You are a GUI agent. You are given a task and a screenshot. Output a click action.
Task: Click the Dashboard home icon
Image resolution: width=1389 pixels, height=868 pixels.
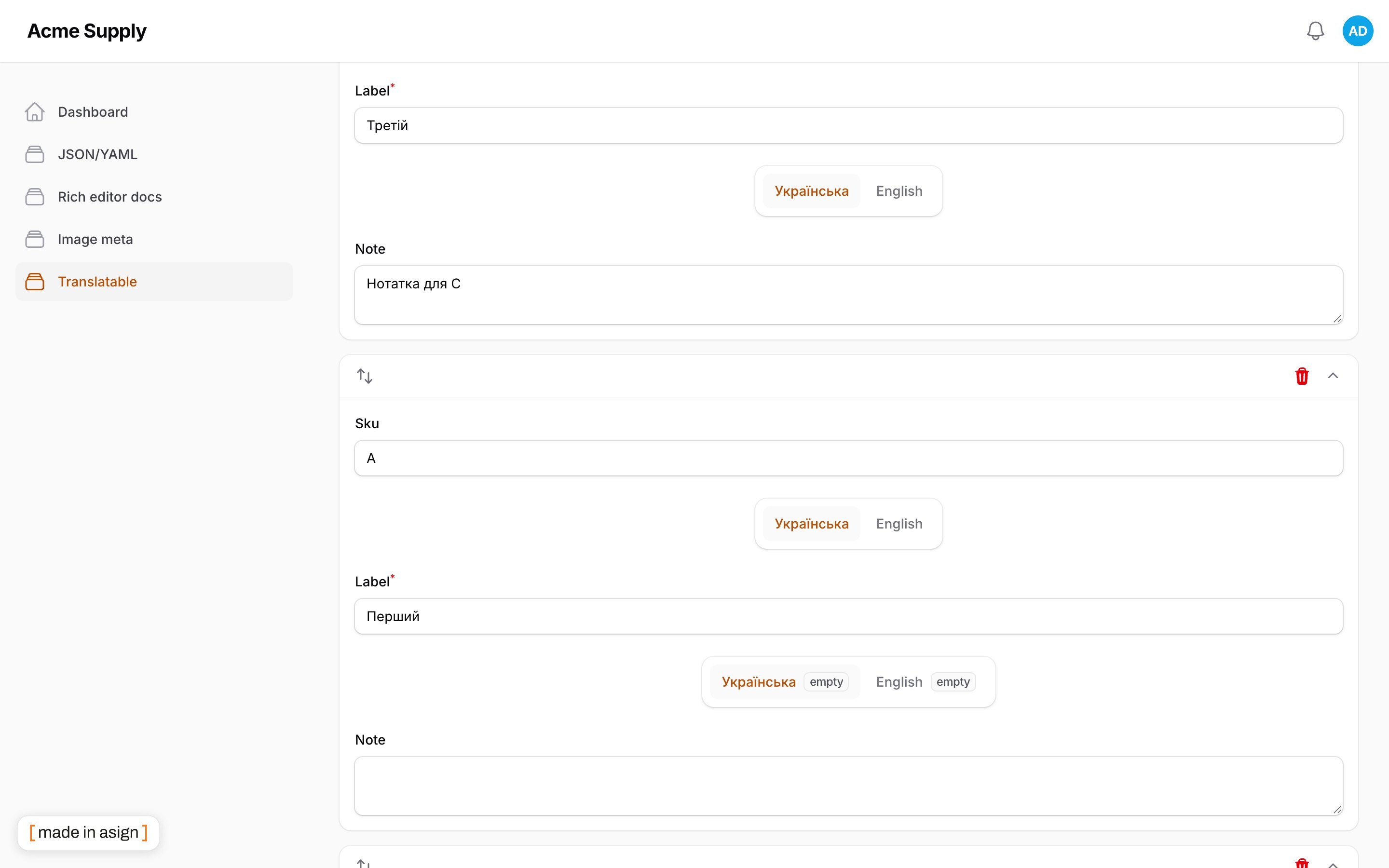(x=34, y=112)
